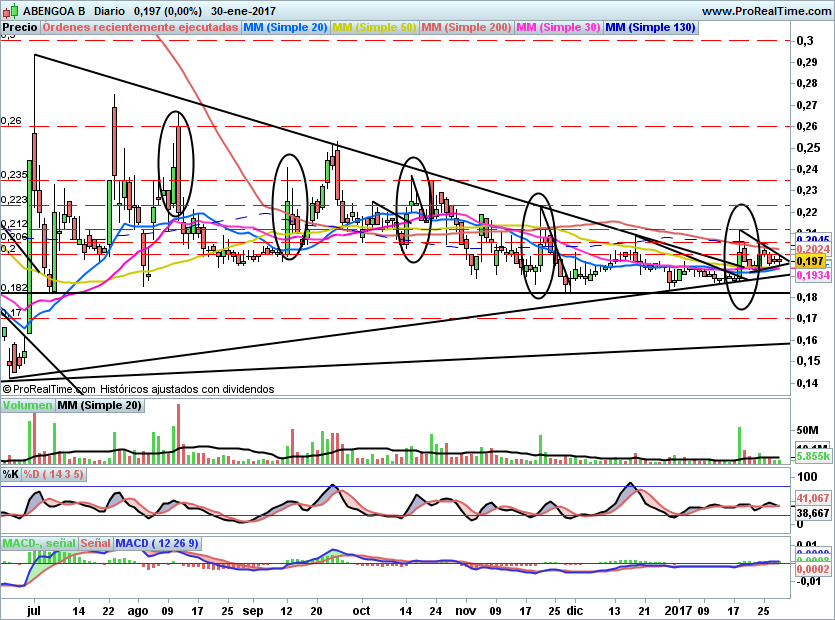
Task: Select the MACD-, señal histogram label
Action: point(39,543)
